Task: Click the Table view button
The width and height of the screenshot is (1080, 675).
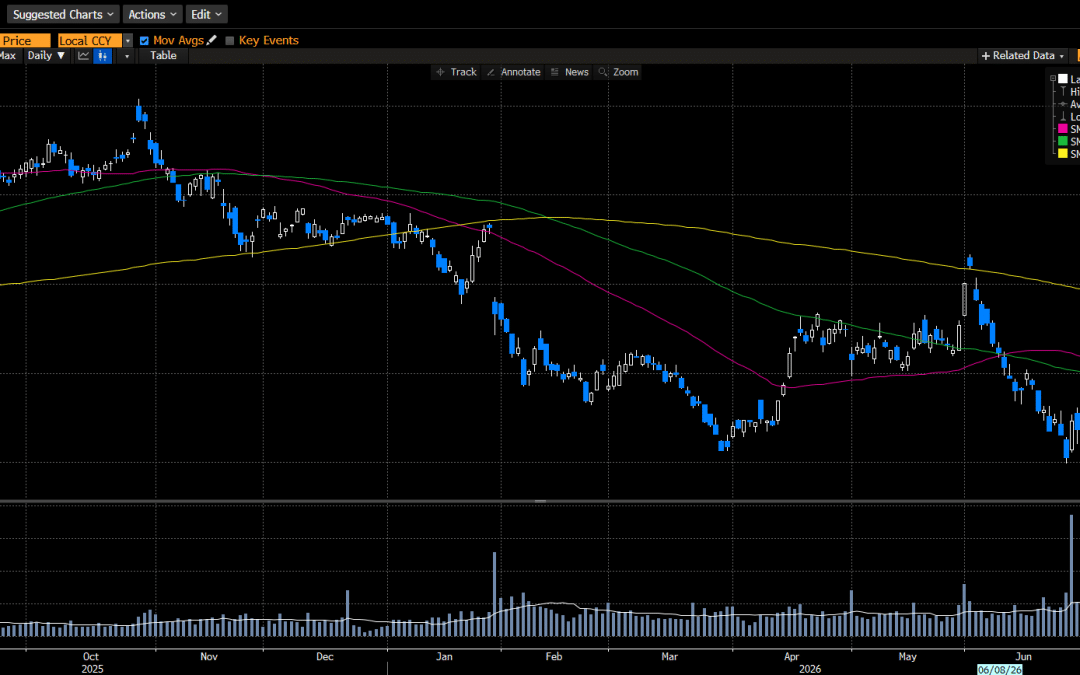Action: (x=163, y=56)
